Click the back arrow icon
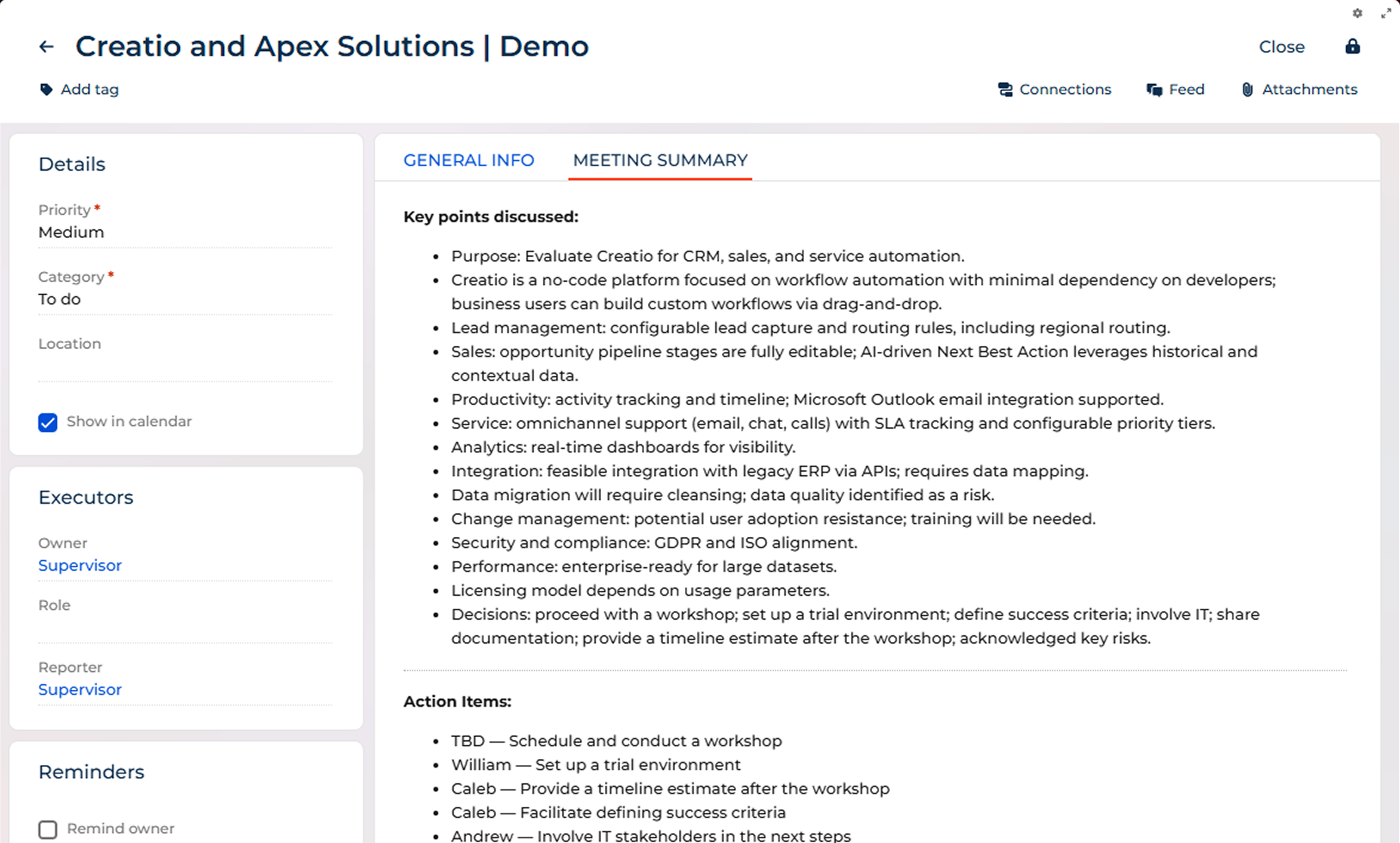The width and height of the screenshot is (1400, 843). click(x=47, y=47)
